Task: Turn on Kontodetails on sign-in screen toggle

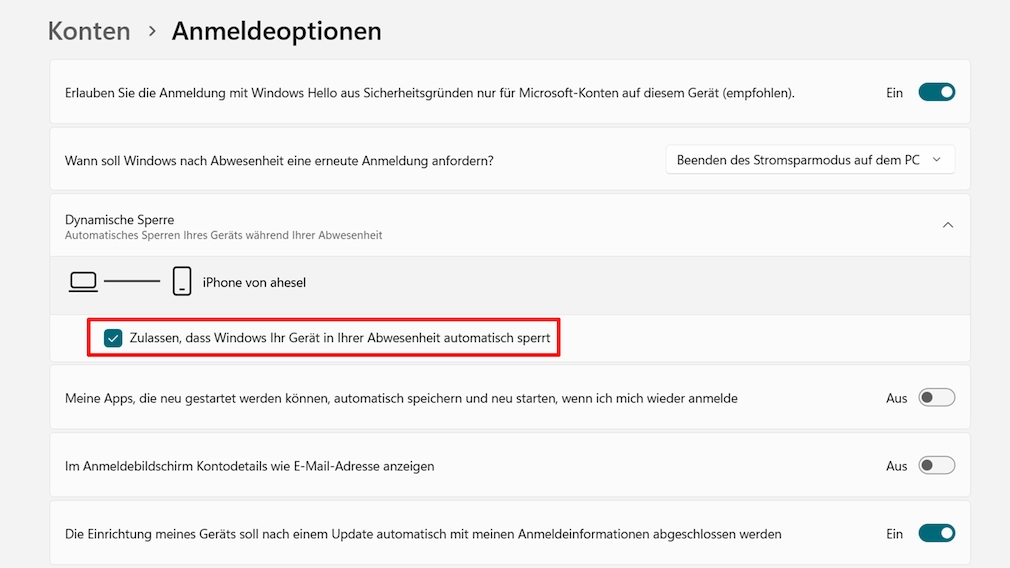Action: tap(937, 465)
